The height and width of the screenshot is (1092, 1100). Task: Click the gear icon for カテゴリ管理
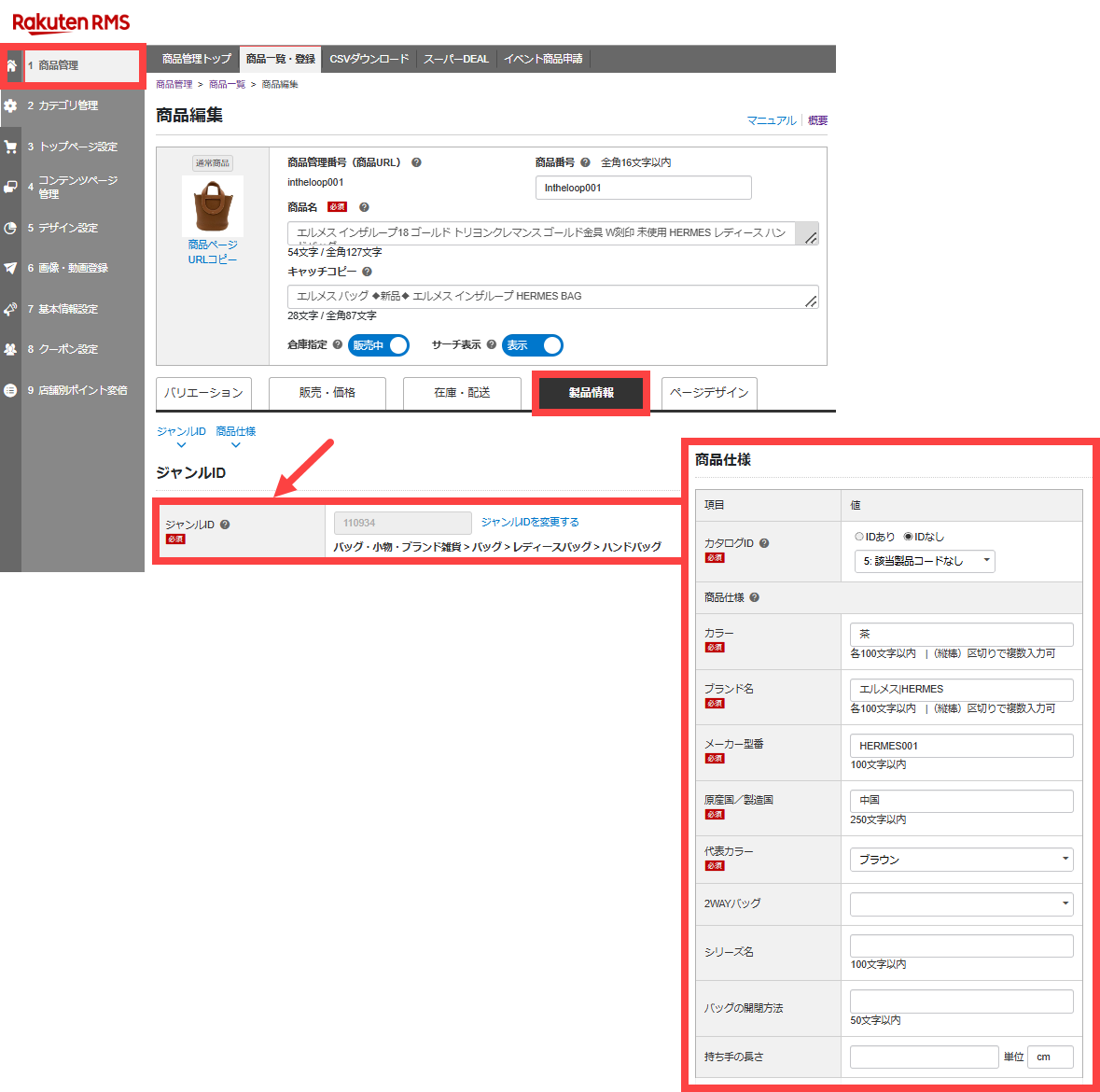pyautogui.click(x=10, y=105)
